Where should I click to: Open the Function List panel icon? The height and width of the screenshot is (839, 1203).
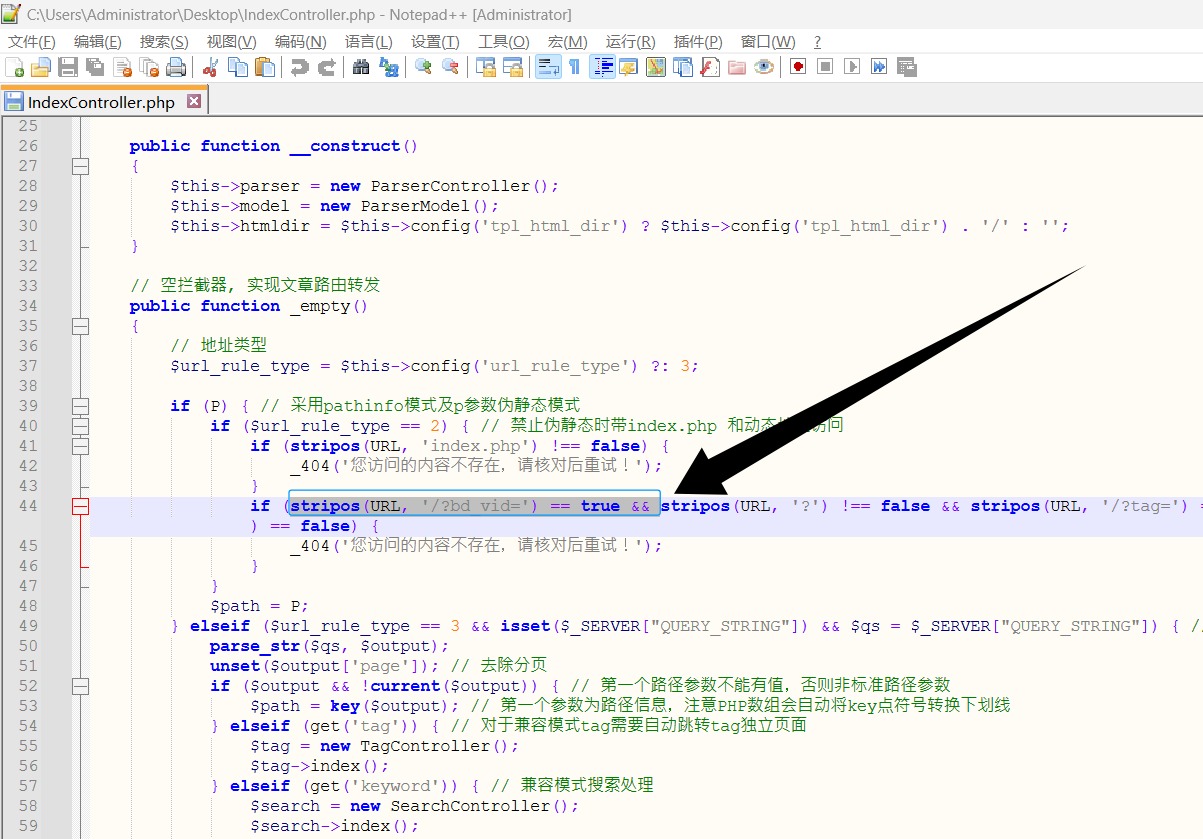pos(710,67)
